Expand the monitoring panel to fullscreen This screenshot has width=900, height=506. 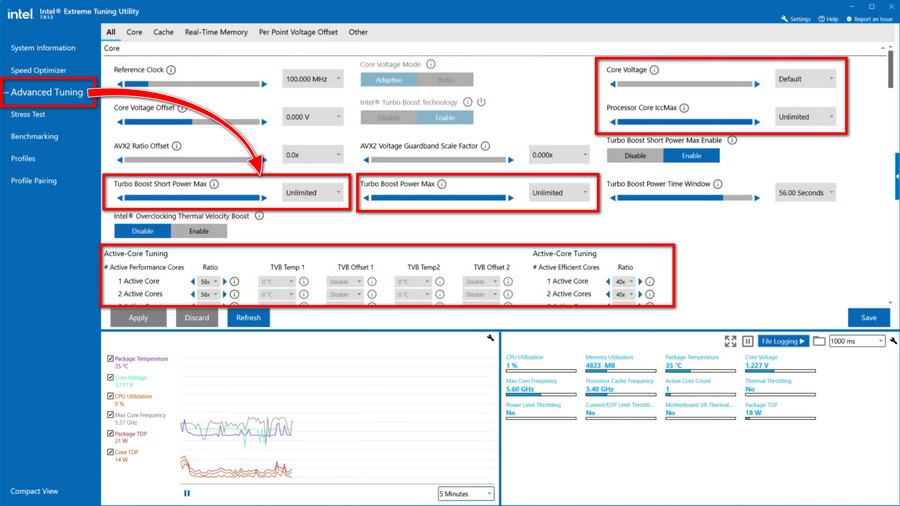(x=731, y=341)
